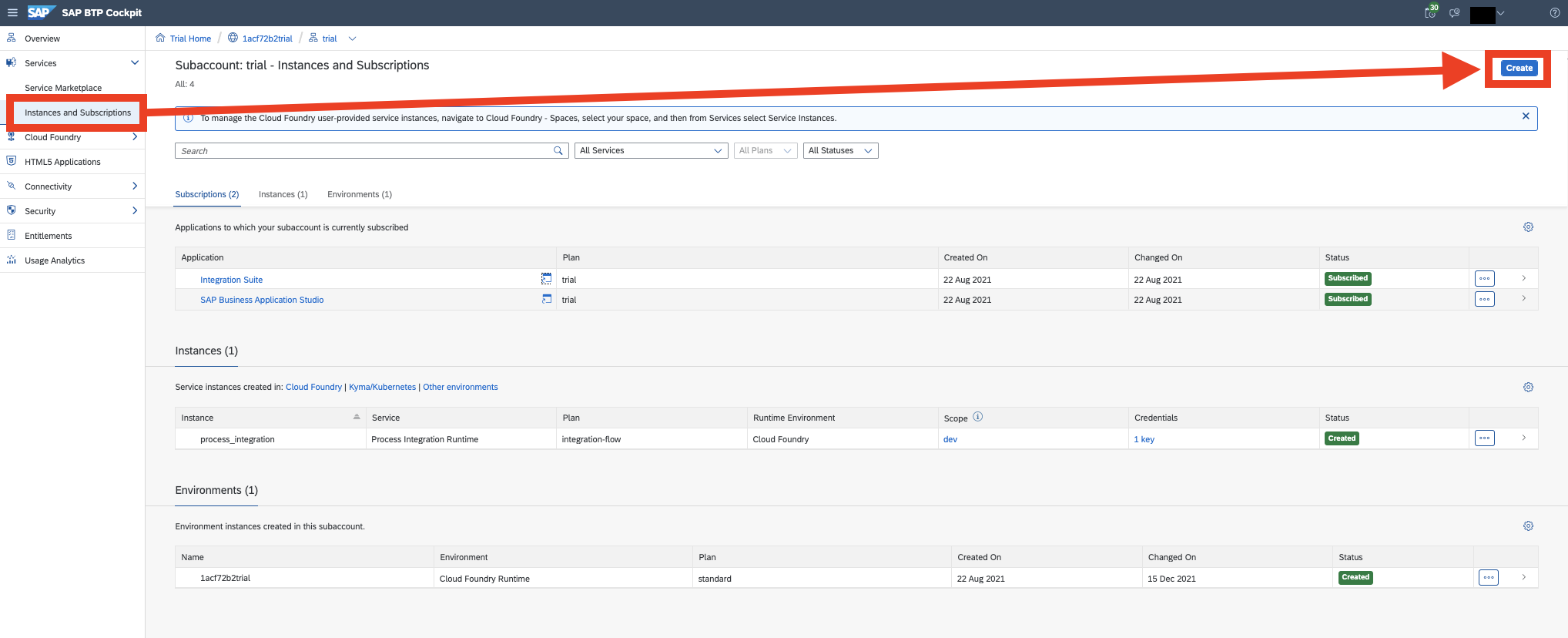This screenshot has width=1568, height=638.
Task: Click the Connectivity sidebar icon
Action: [12, 186]
